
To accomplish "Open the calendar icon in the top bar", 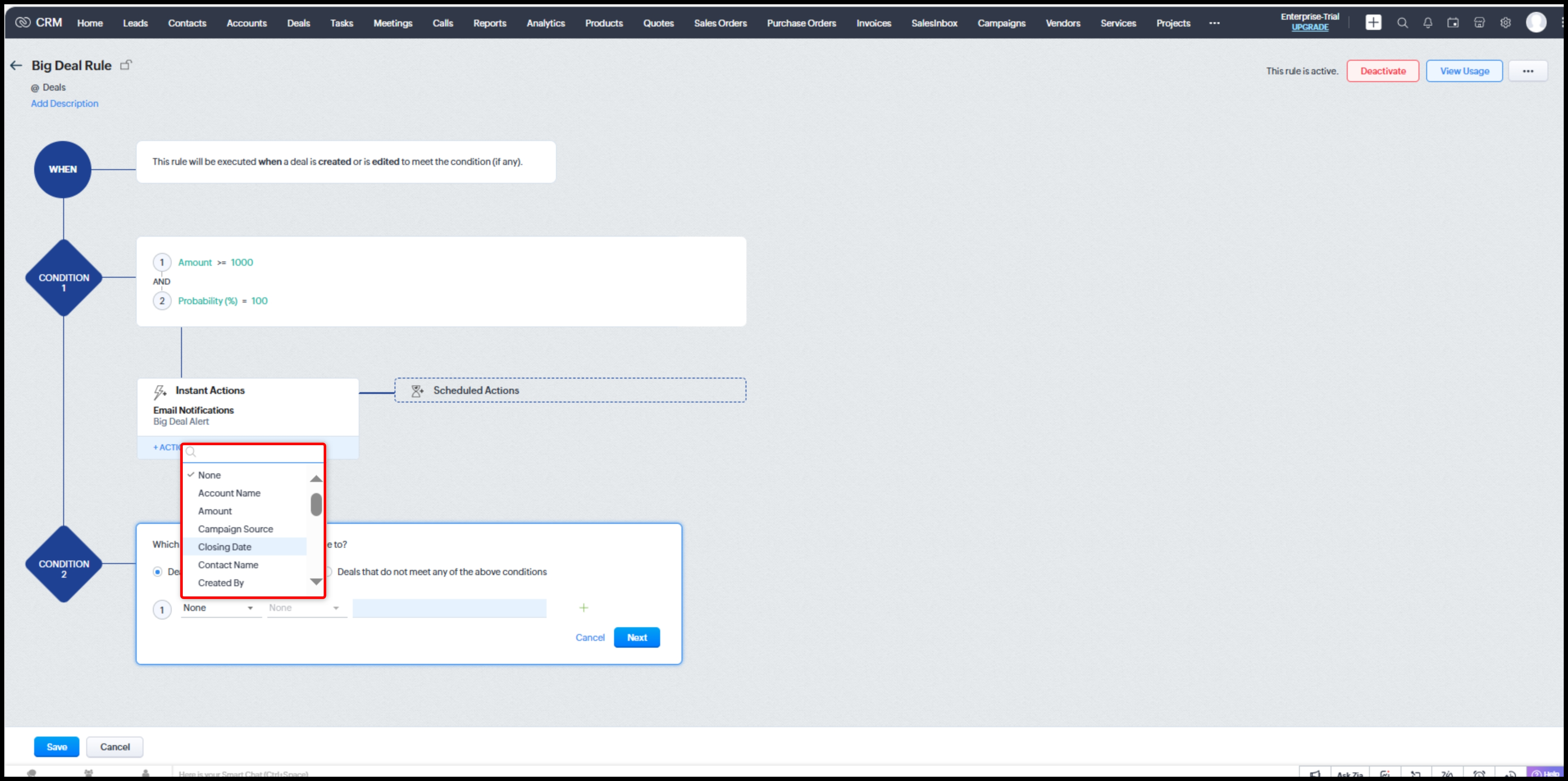I will pyautogui.click(x=1453, y=23).
